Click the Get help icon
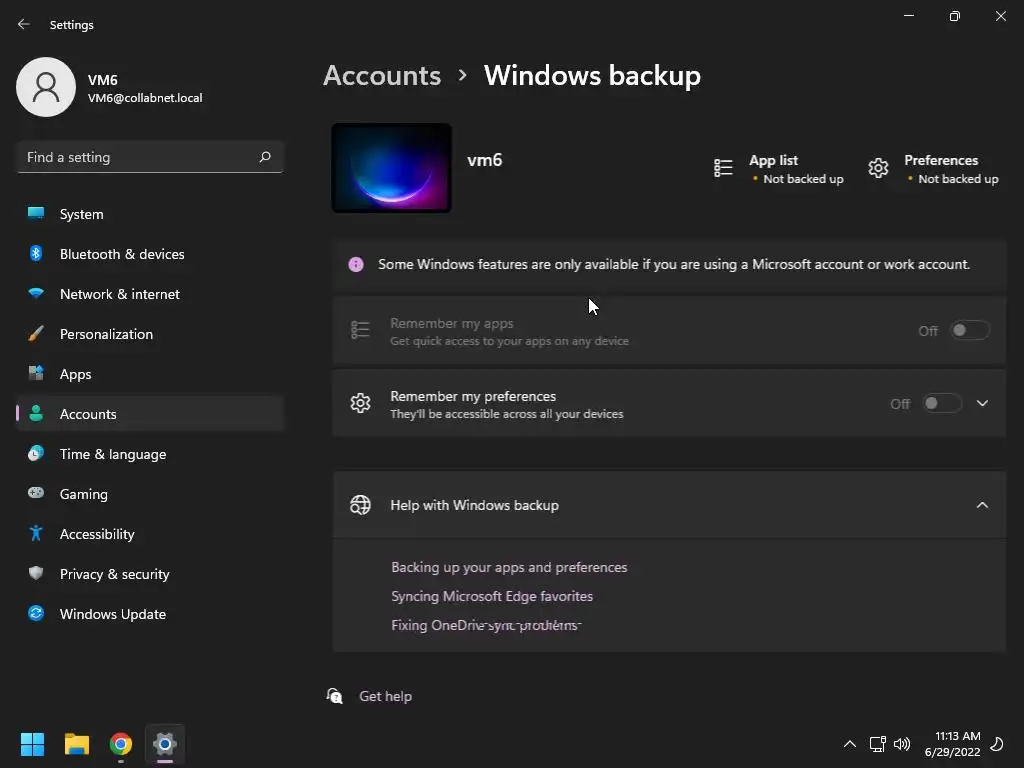The height and width of the screenshot is (768, 1024). 335,696
